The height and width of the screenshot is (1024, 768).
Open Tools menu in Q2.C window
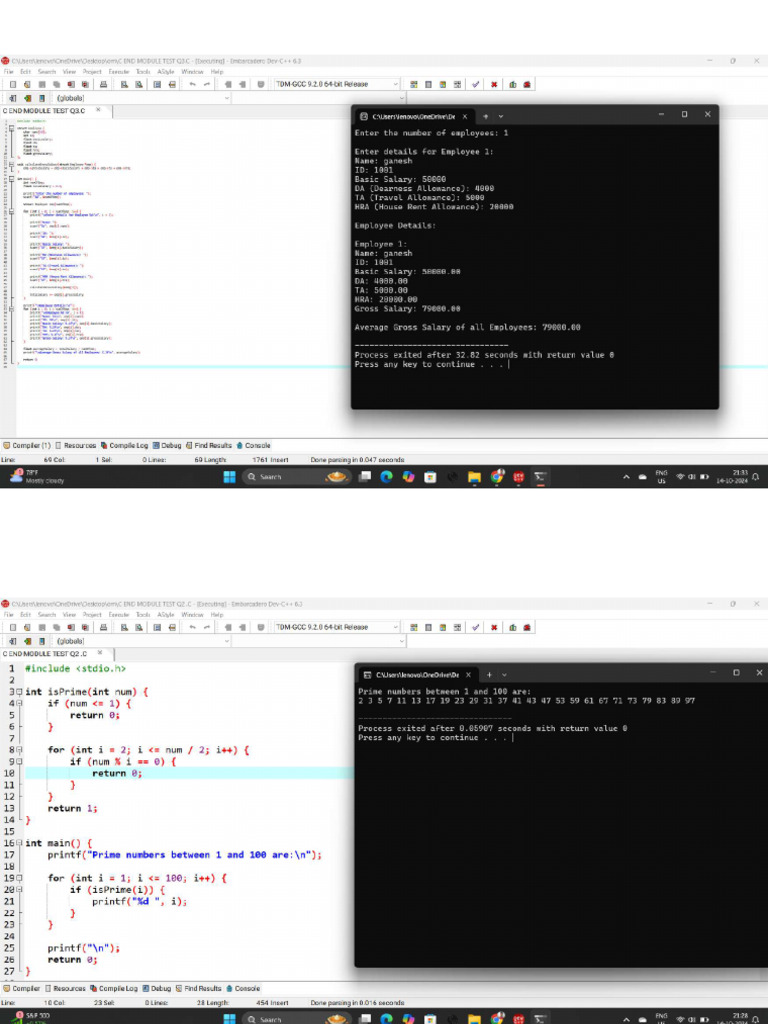(x=143, y=615)
